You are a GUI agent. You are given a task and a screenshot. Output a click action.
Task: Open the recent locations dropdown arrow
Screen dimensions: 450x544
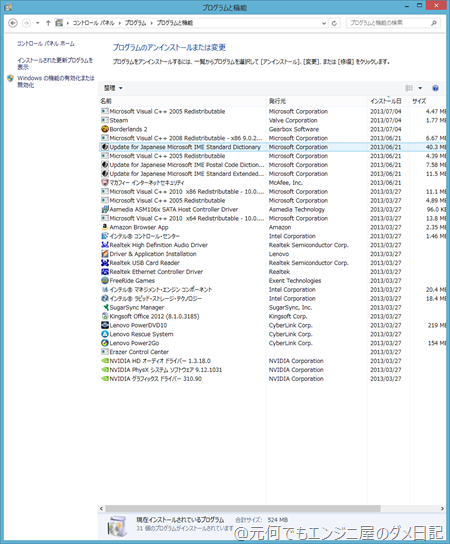37,23
